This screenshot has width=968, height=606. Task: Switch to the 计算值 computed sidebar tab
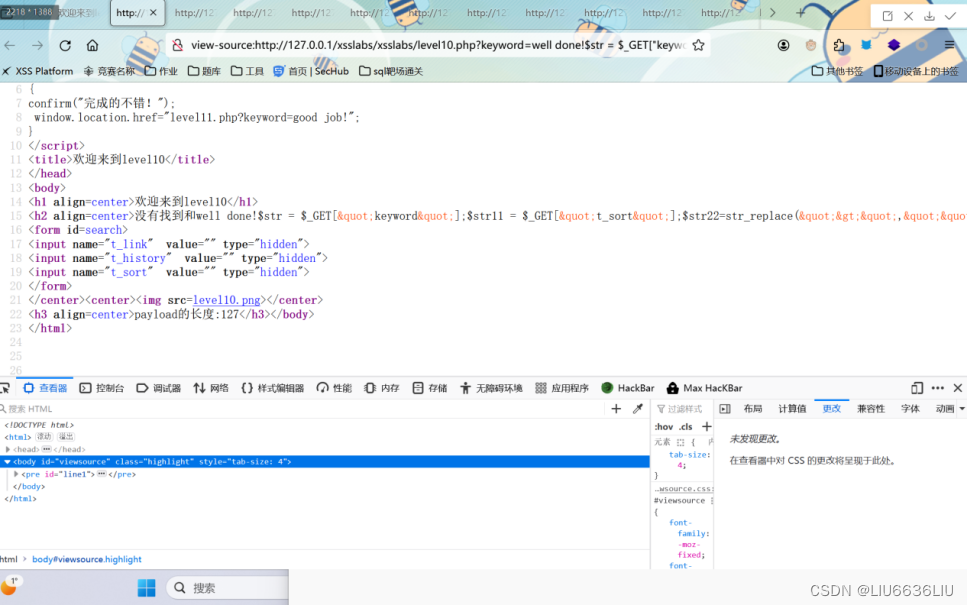point(792,409)
